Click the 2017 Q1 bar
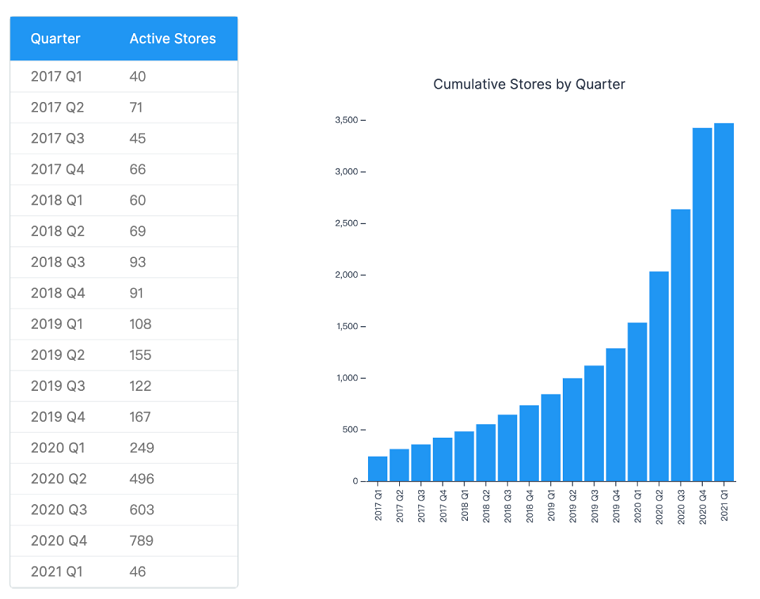This screenshot has width=760, height=599. click(378, 469)
